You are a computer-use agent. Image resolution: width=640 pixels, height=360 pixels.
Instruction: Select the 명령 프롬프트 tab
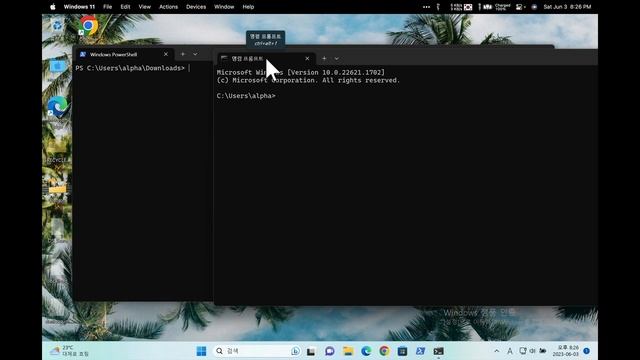tap(266, 59)
